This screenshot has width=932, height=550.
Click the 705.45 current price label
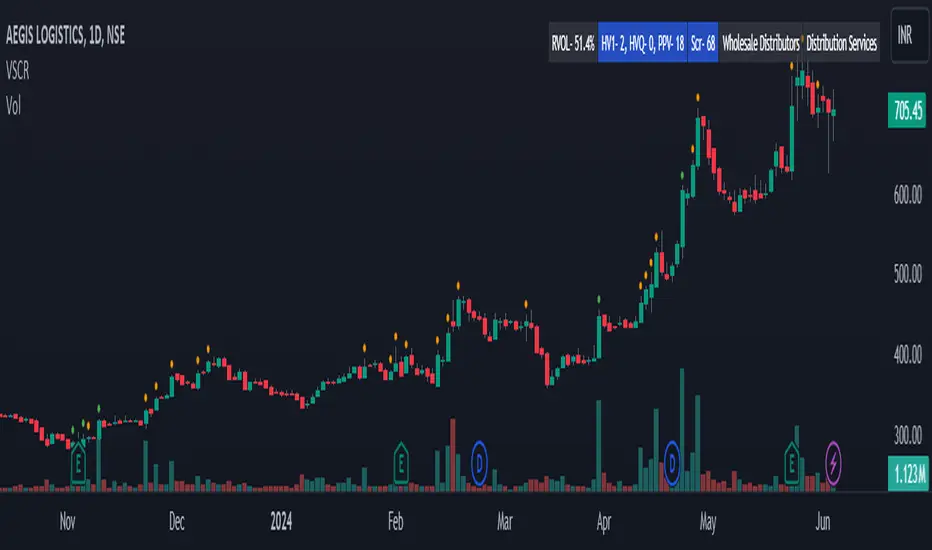907,111
